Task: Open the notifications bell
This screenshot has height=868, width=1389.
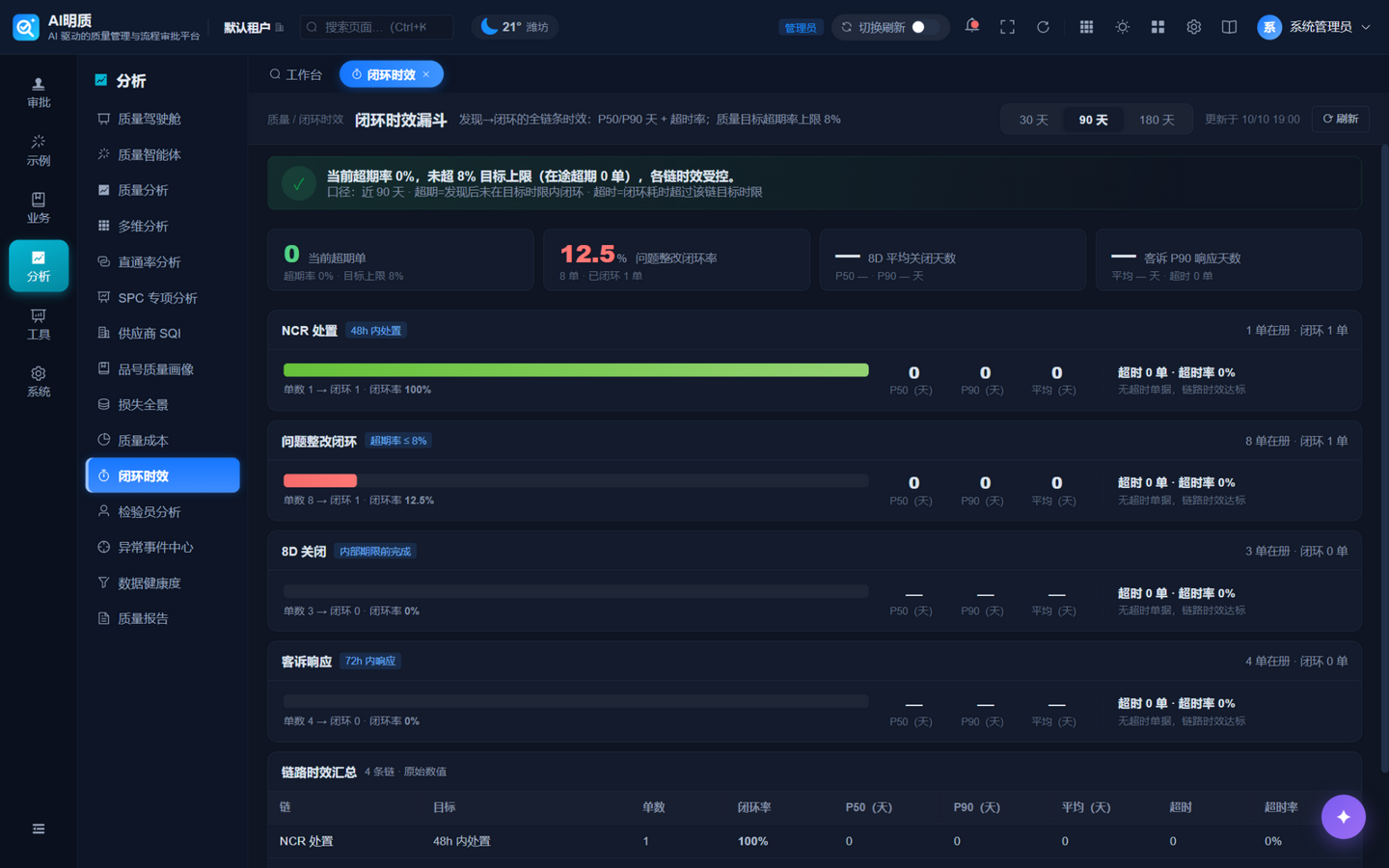Action: click(x=971, y=26)
